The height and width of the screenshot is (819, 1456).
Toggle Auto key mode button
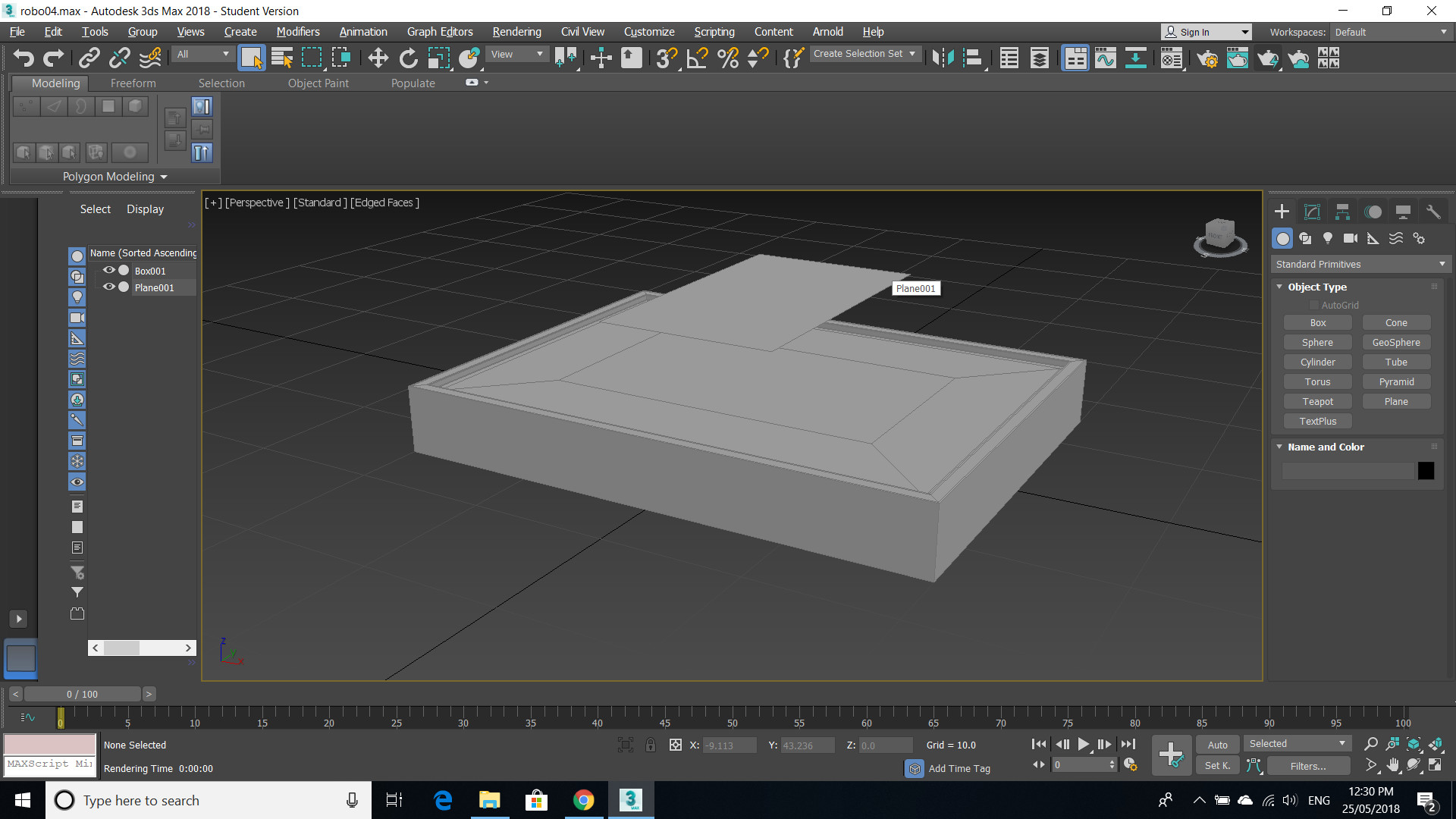1217,745
